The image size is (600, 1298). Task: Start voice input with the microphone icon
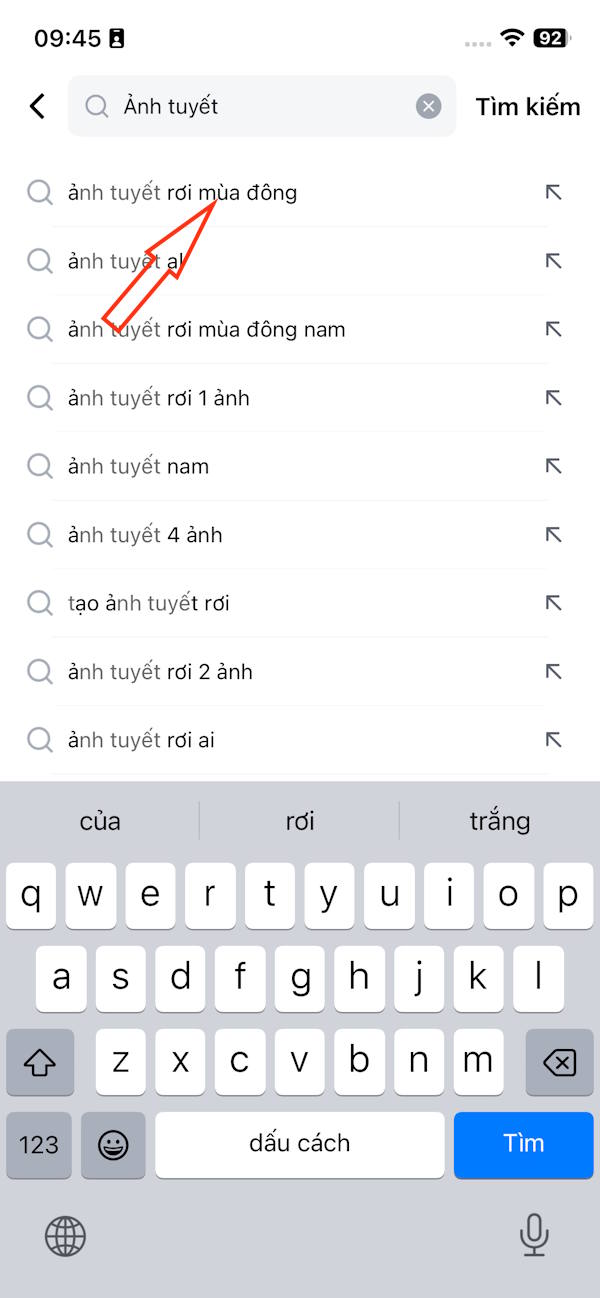[533, 1237]
